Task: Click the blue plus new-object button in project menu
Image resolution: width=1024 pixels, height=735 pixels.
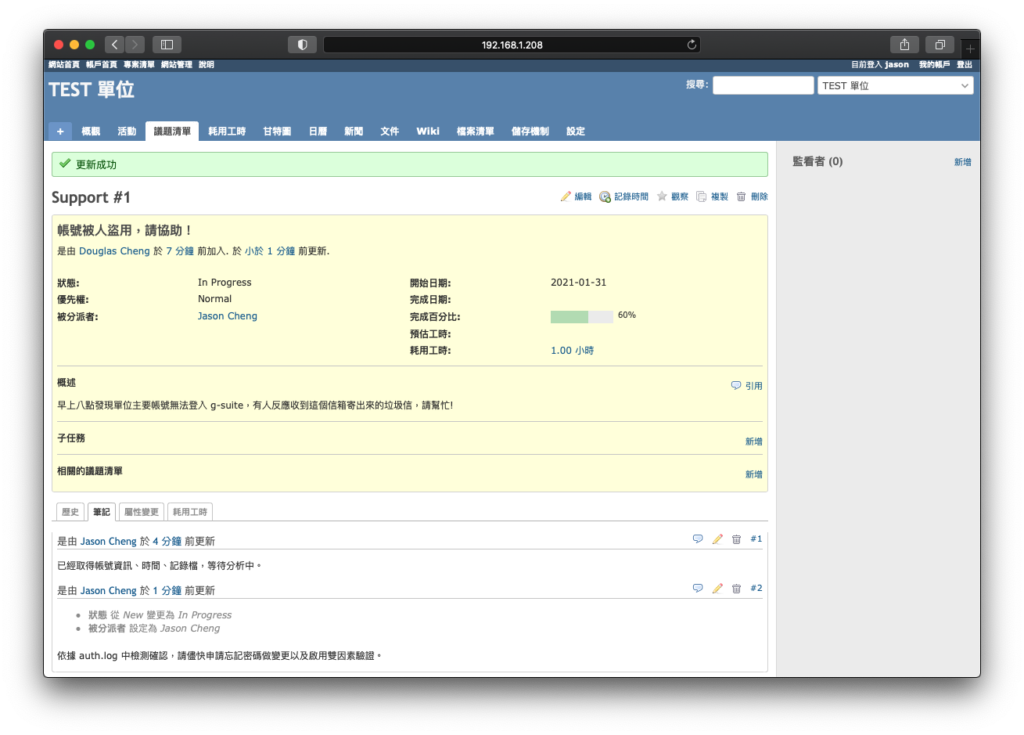Action: tap(60, 131)
